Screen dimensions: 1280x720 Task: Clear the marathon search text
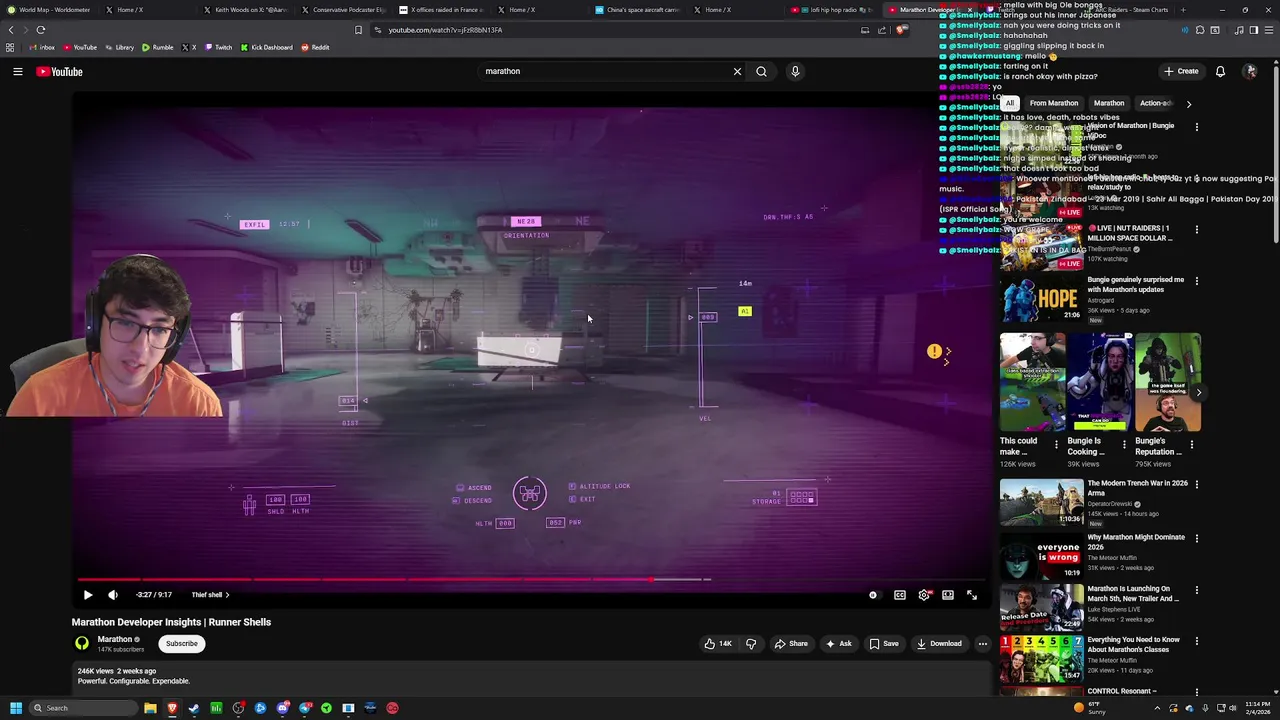point(737,71)
